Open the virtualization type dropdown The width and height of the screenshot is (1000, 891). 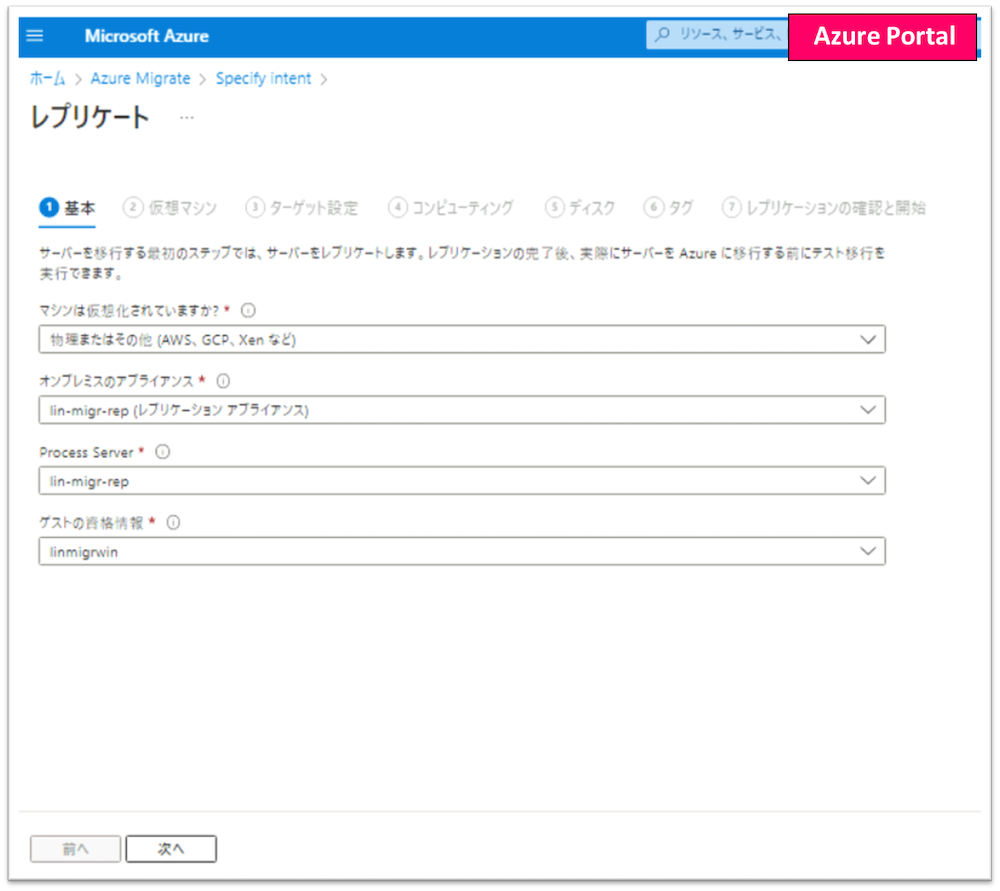pyautogui.click(x=462, y=339)
